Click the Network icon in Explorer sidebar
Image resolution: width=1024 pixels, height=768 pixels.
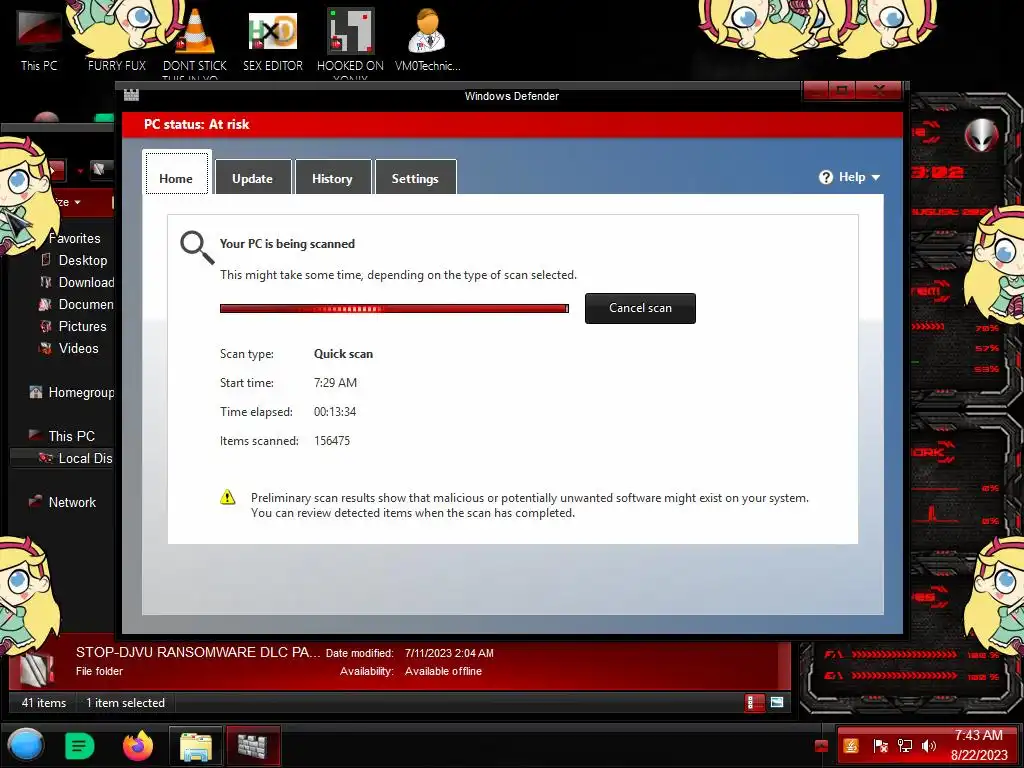tap(35, 502)
